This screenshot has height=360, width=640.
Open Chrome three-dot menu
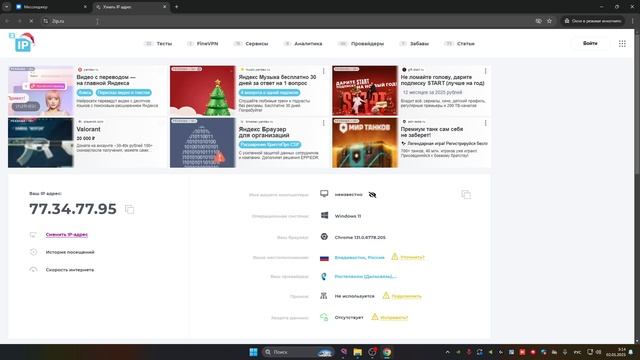click(633, 21)
